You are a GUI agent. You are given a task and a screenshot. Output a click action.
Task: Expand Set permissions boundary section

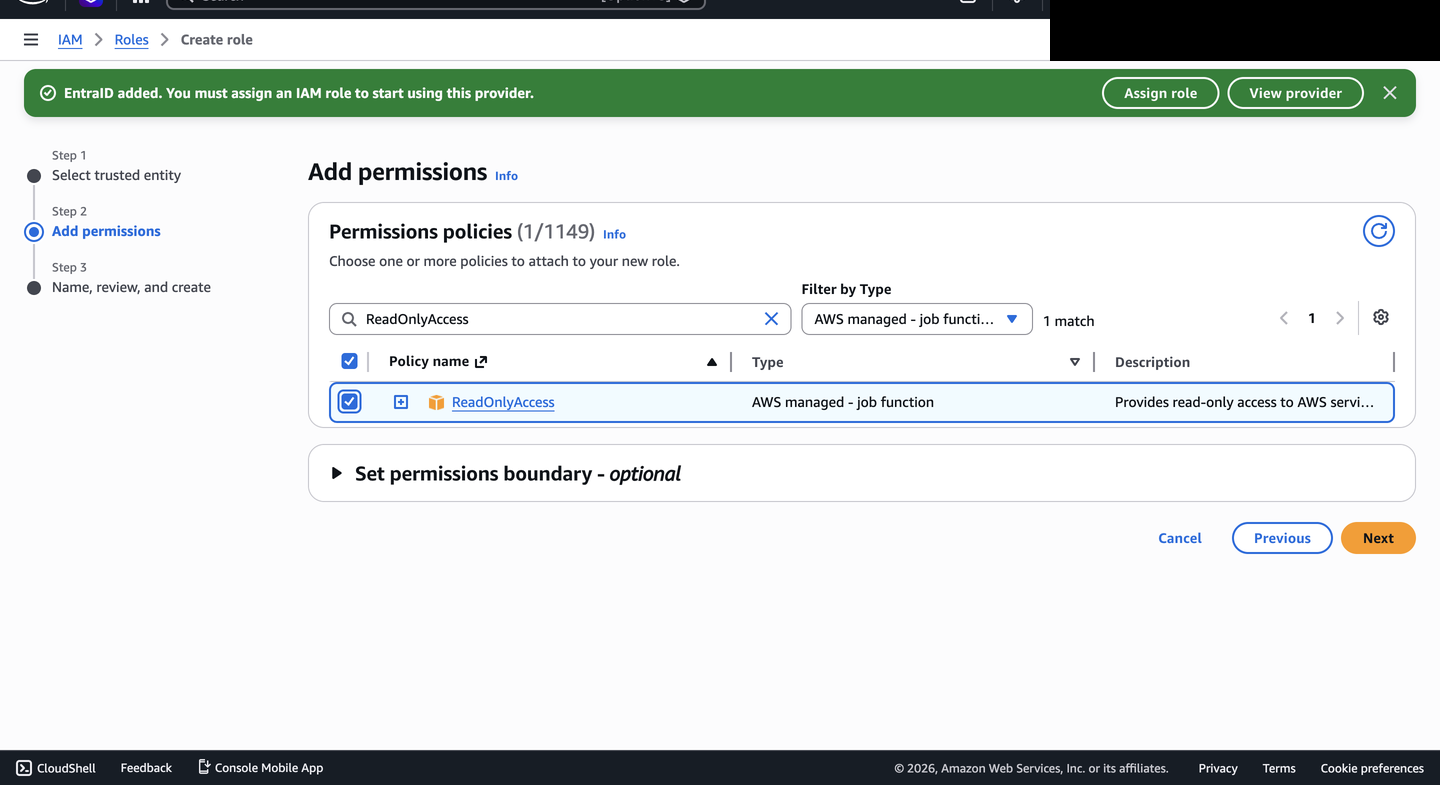pyautogui.click(x=337, y=473)
